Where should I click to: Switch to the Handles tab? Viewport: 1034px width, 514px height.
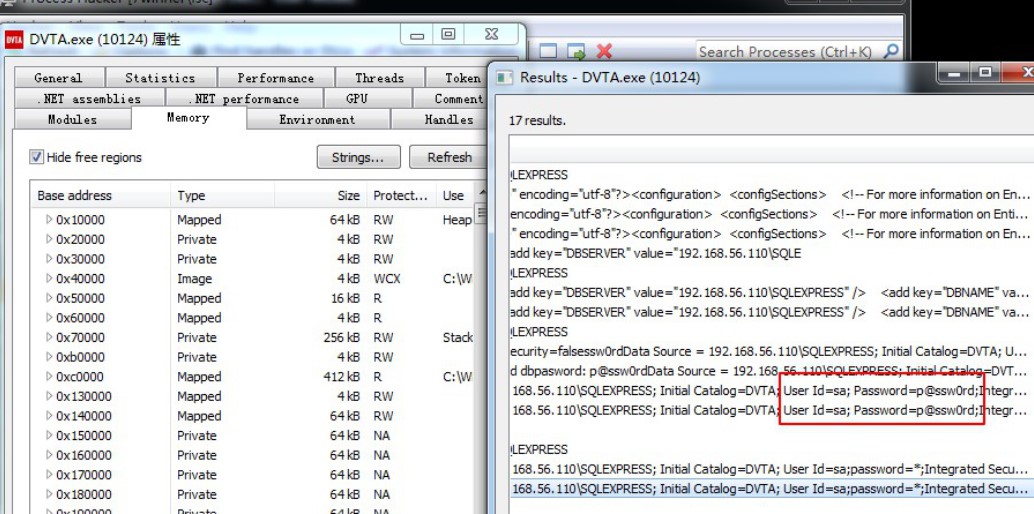pos(441,119)
